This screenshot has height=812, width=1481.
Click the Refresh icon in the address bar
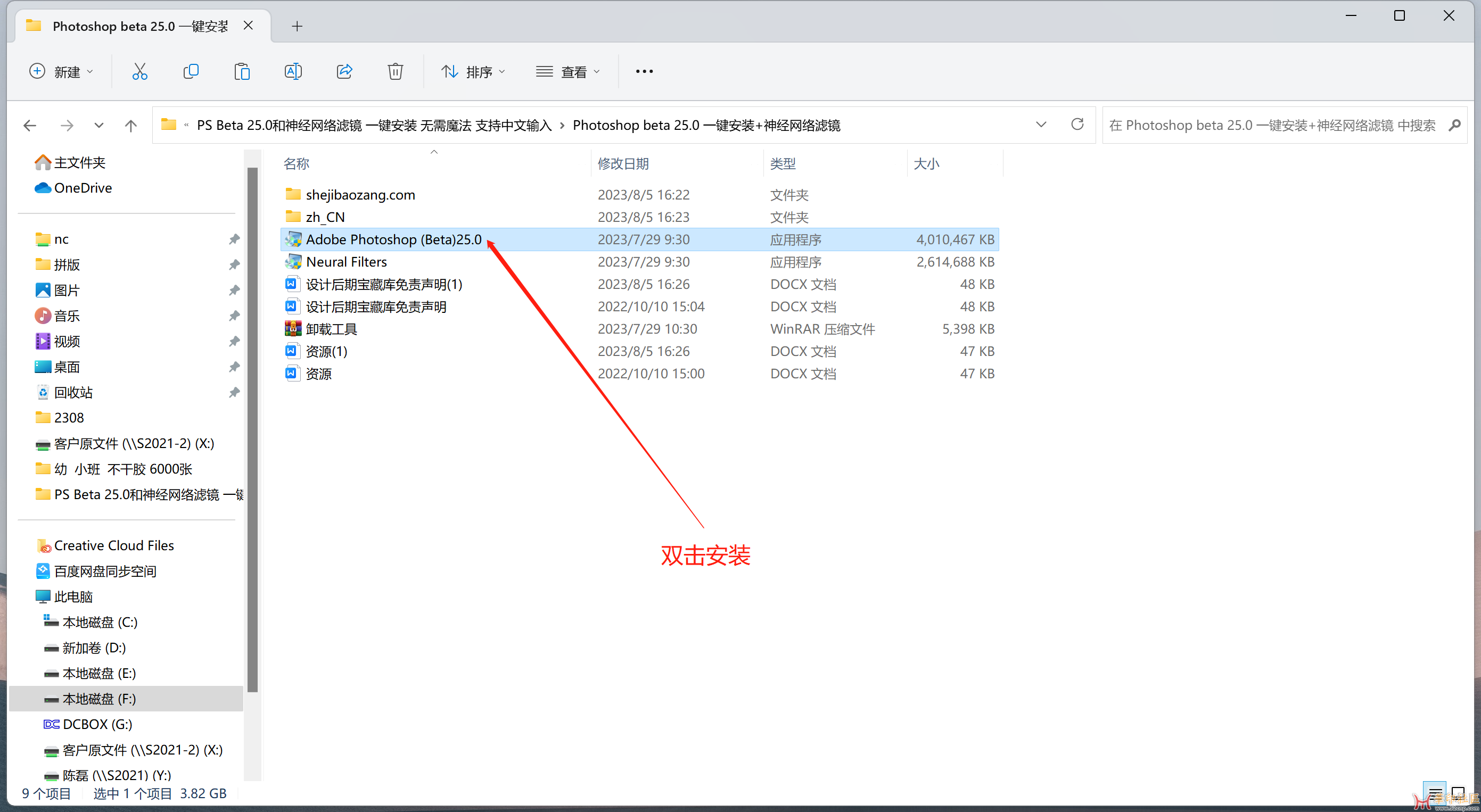(x=1077, y=125)
